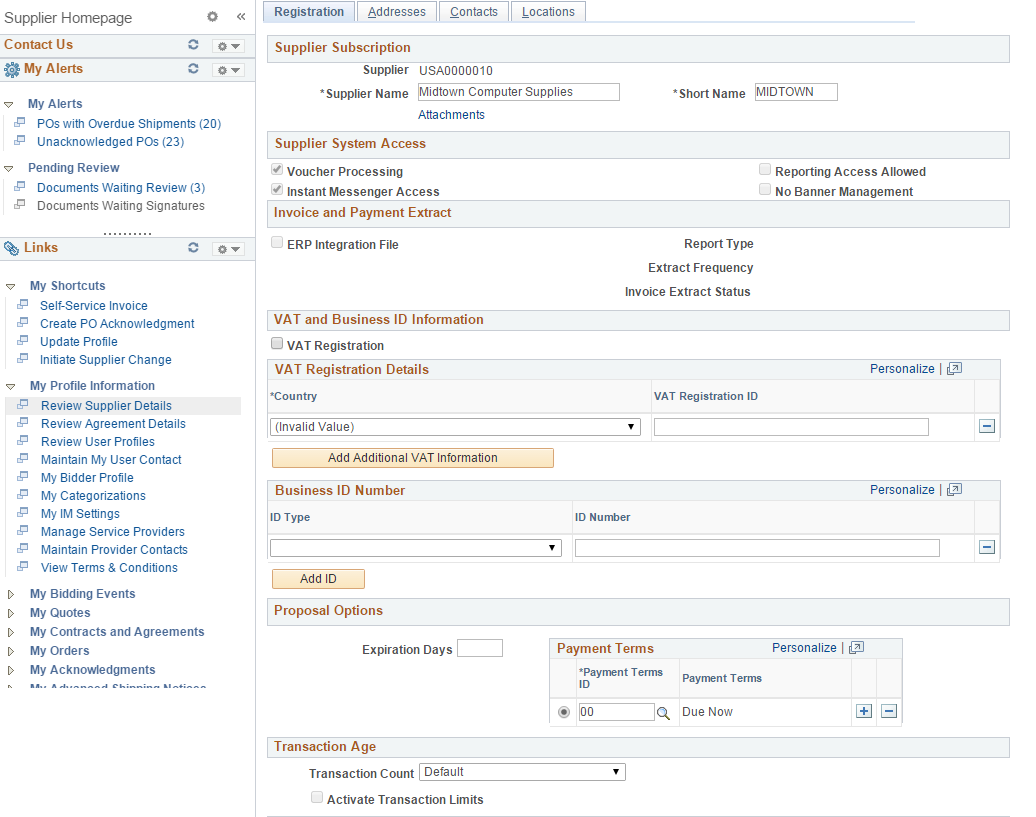The image size is (1036, 817).
Task: Click icon beside Update Profile
Action: pos(23,340)
